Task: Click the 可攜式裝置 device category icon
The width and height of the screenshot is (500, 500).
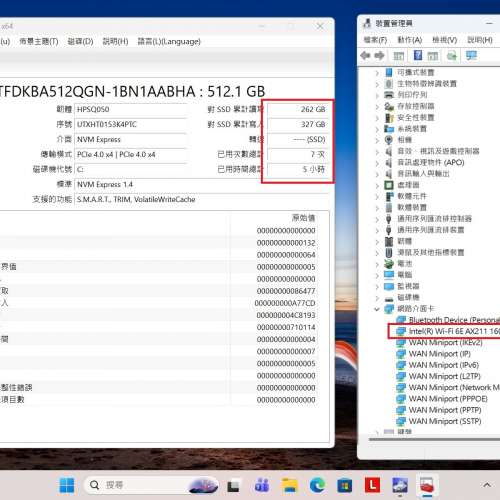Action: coord(389,72)
